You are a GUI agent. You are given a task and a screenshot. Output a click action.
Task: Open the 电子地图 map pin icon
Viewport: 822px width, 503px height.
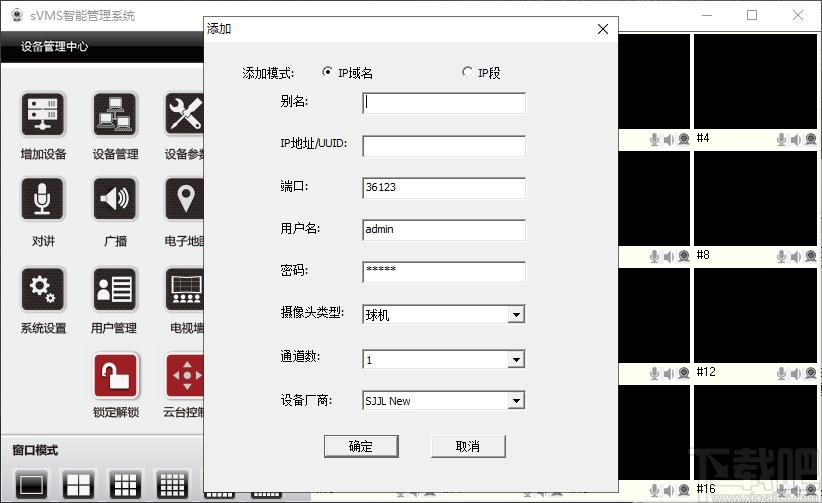184,199
